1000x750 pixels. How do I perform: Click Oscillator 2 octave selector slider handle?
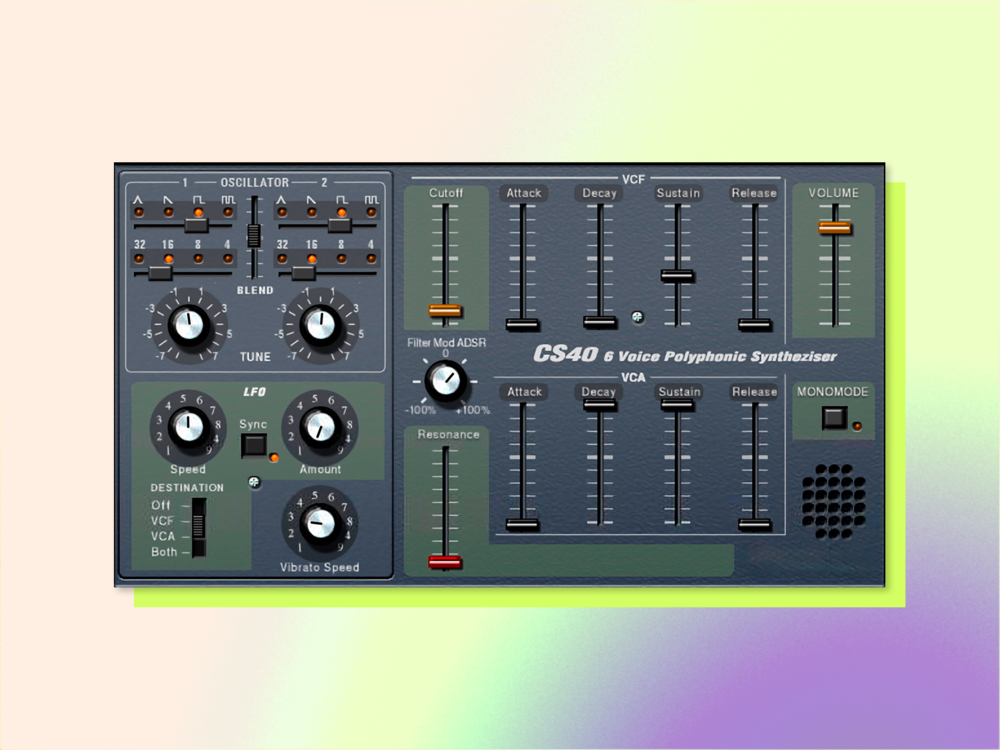(x=304, y=273)
